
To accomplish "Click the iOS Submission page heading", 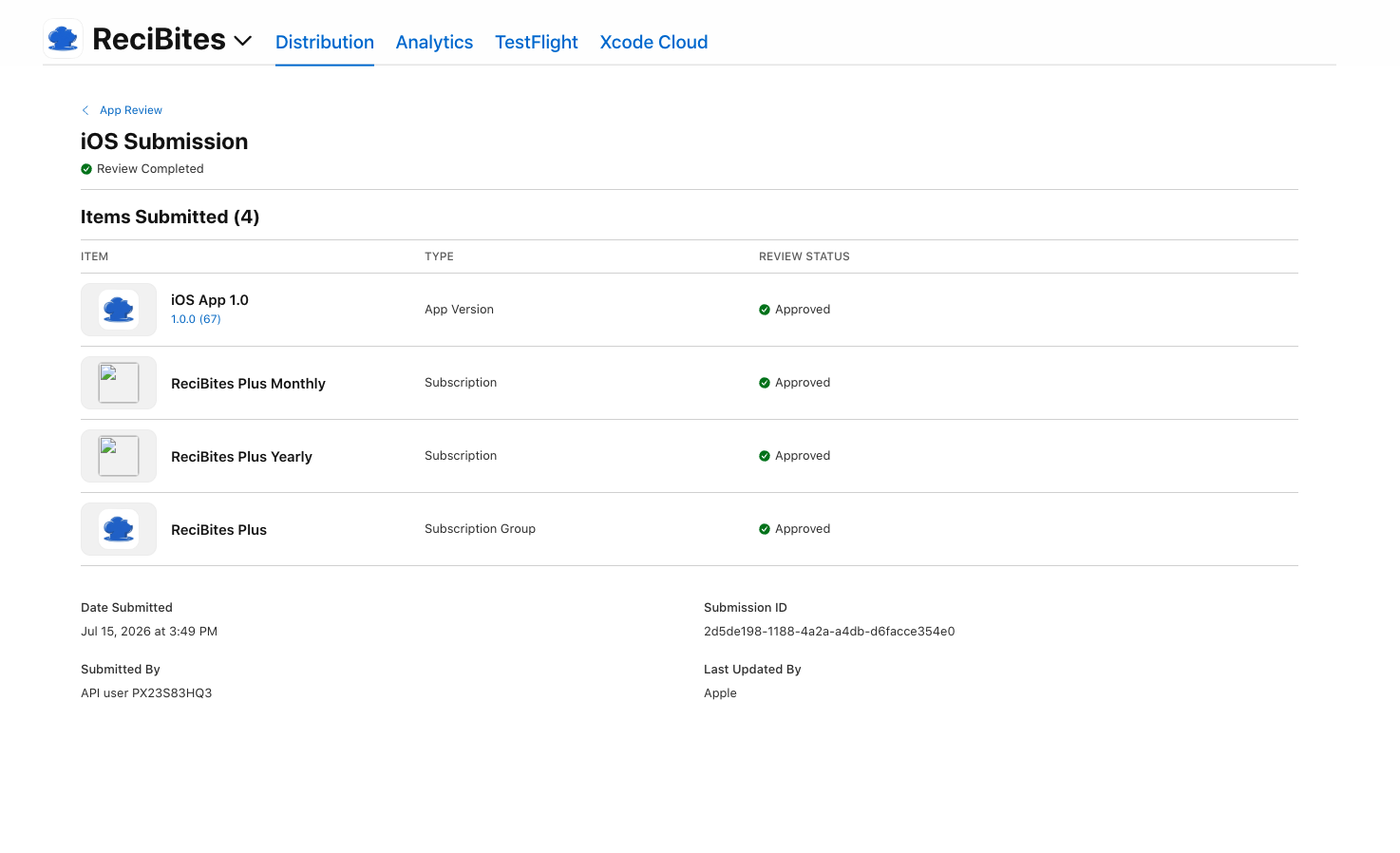I will (164, 142).
